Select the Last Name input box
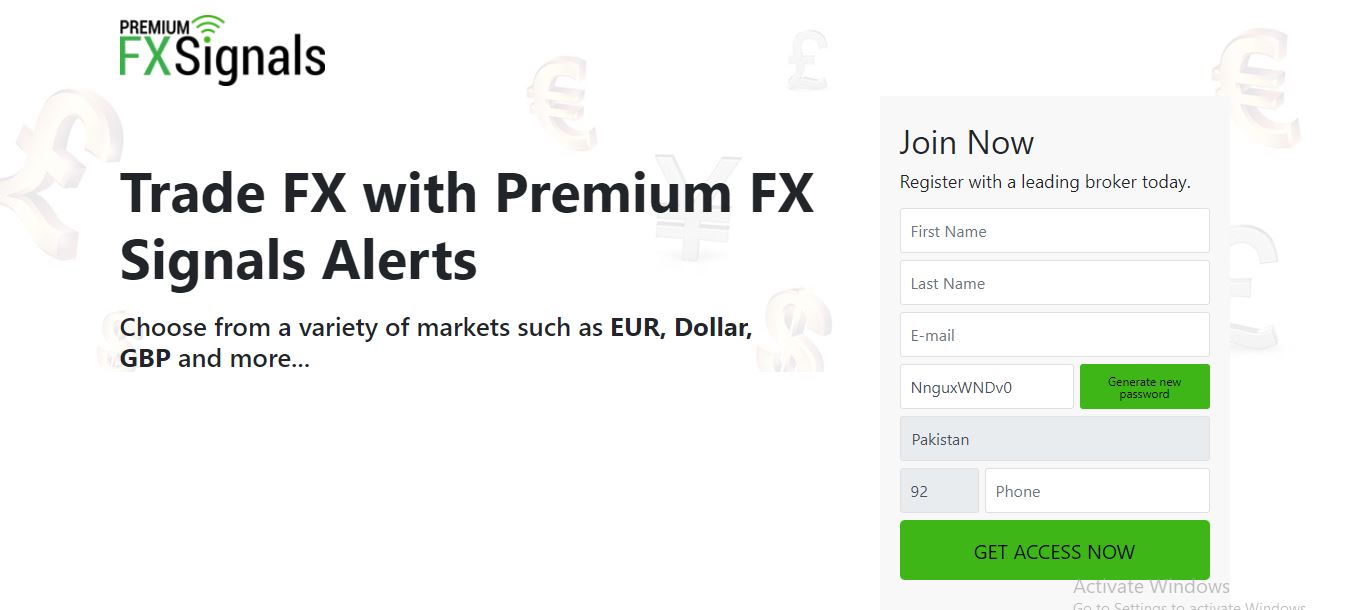The height and width of the screenshot is (610, 1349). click(1054, 283)
